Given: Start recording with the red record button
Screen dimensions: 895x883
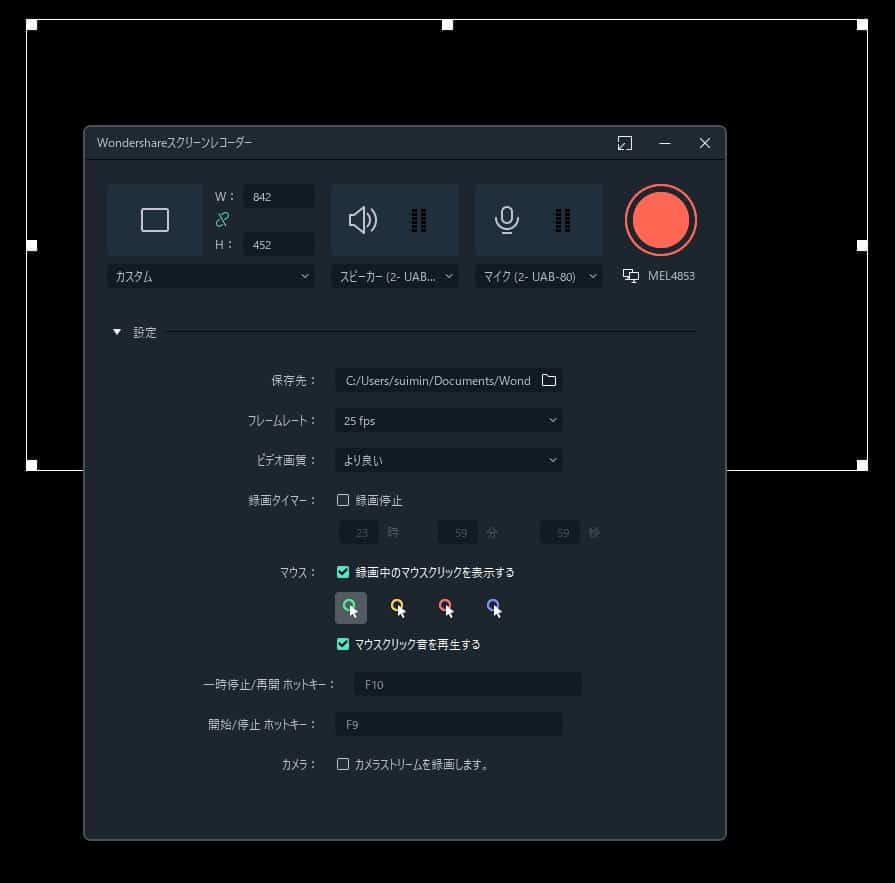Looking at the screenshot, I should click(660, 220).
